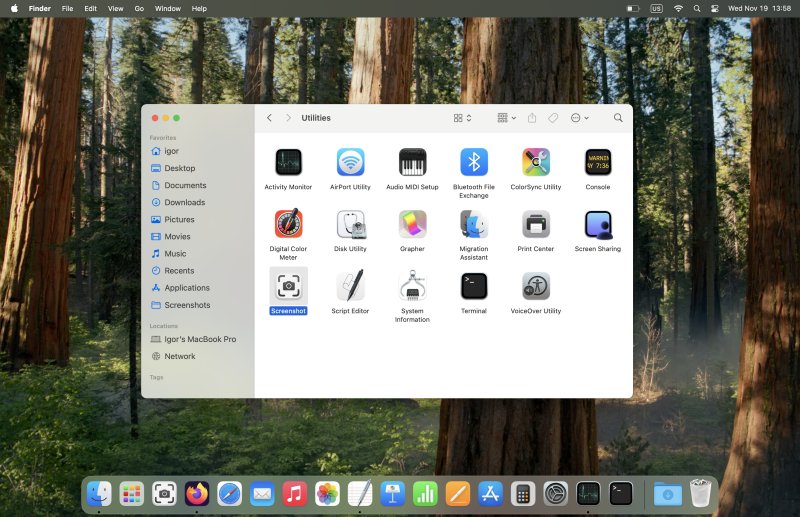Open the icon view switcher dropdown
Screen dimensions: 800x517
coord(462,118)
